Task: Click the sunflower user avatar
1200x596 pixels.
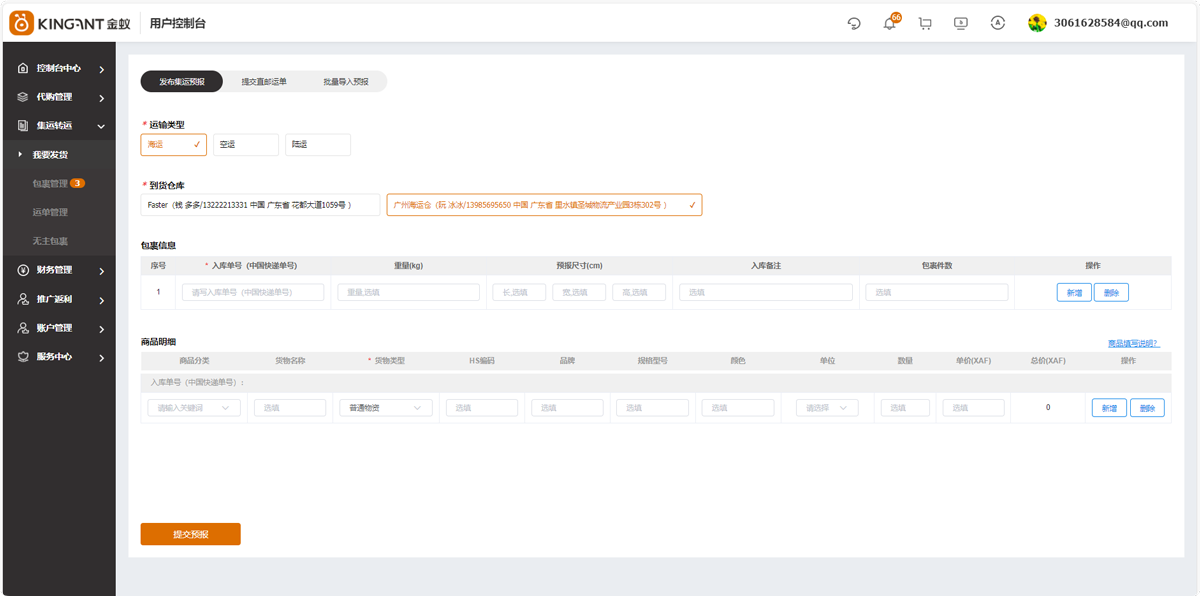Action: tap(1037, 23)
